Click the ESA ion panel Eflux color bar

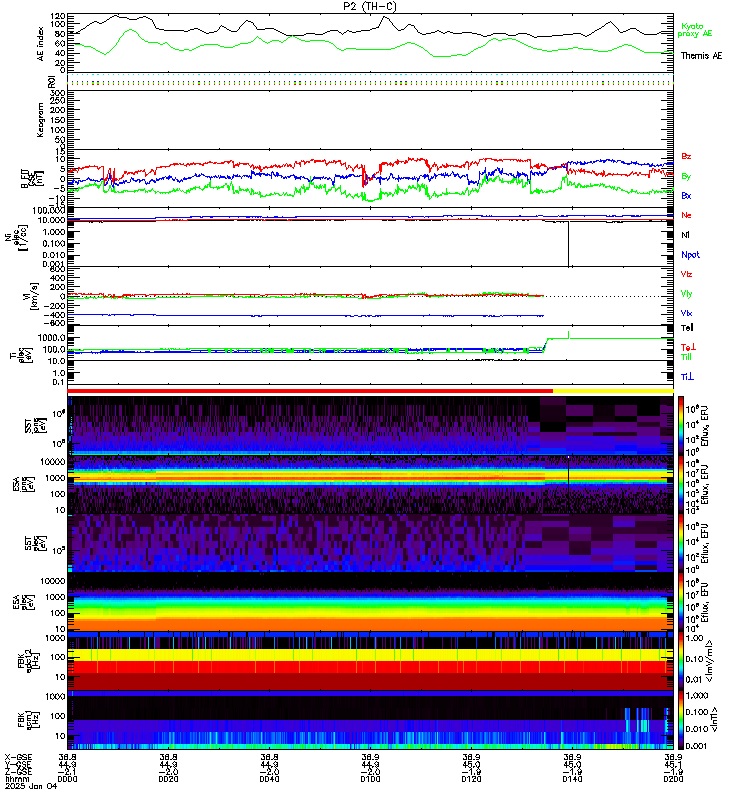(681, 484)
